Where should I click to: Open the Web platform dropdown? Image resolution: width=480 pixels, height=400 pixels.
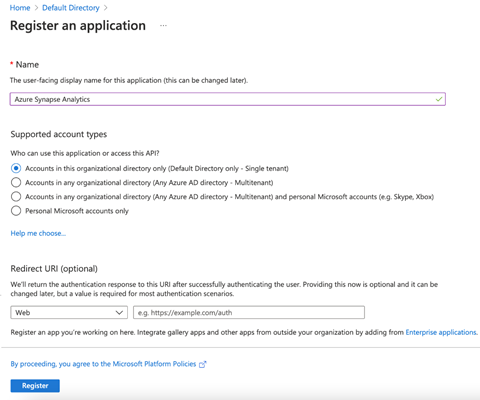pos(69,312)
